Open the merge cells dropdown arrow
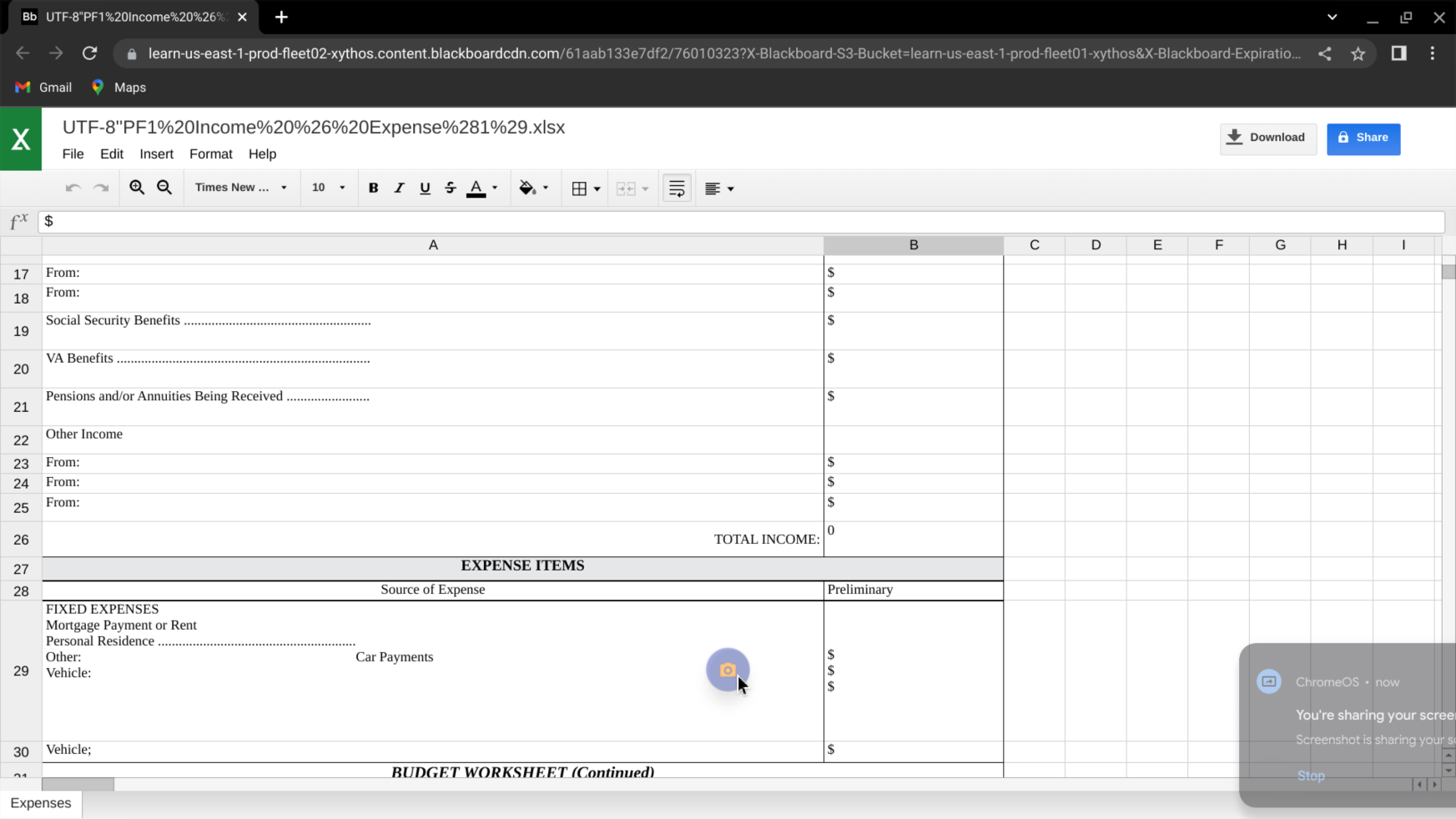This screenshot has width=1456, height=819. click(x=645, y=189)
